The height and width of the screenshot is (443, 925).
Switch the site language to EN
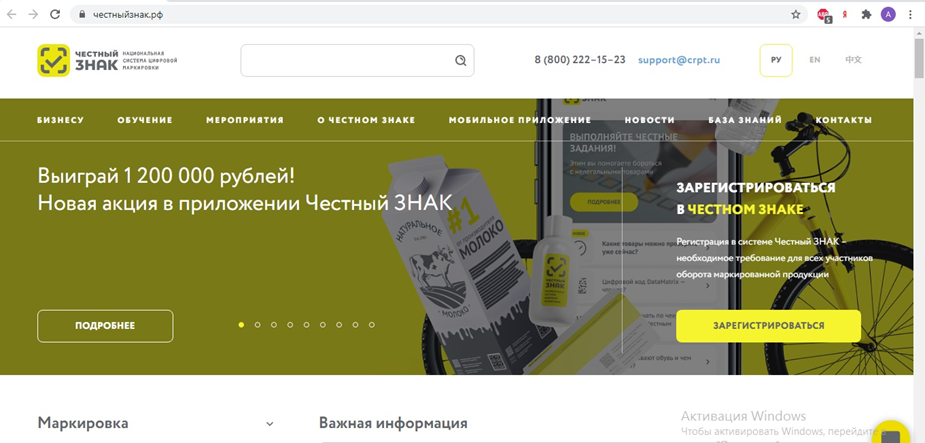tap(815, 60)
